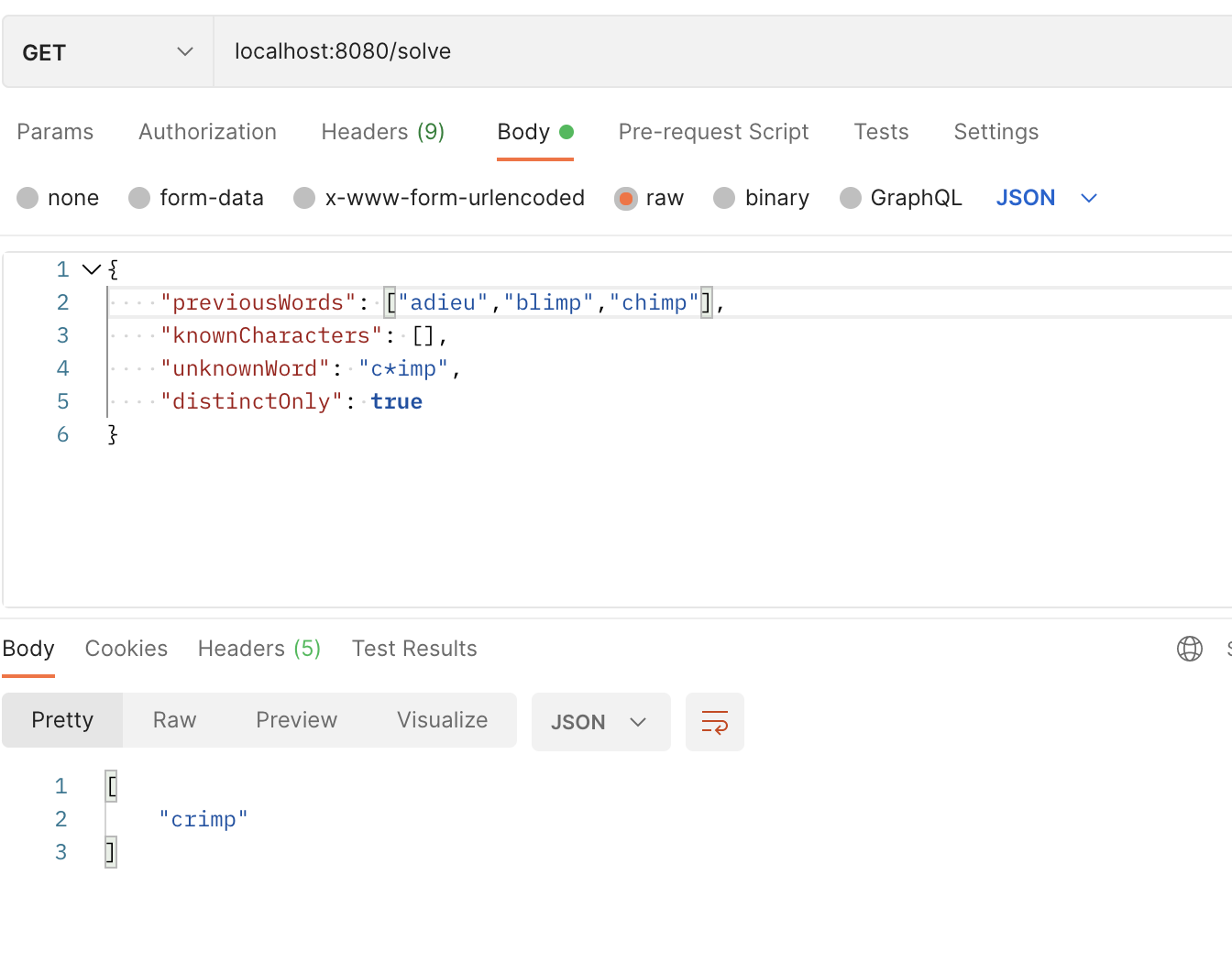
Task: Switch to the Headers (9) request tab
Action: (382, 131)
